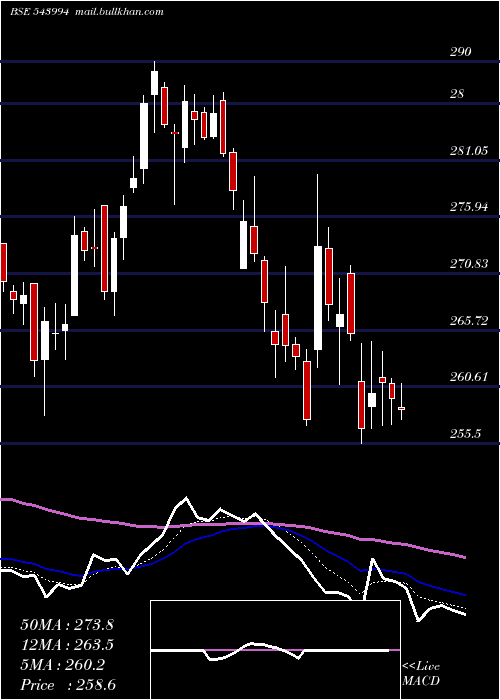The width and height of the screenshot is (500, 700).
Task: Click the 260.61 price axis label
Action: [x=468, y=377]
